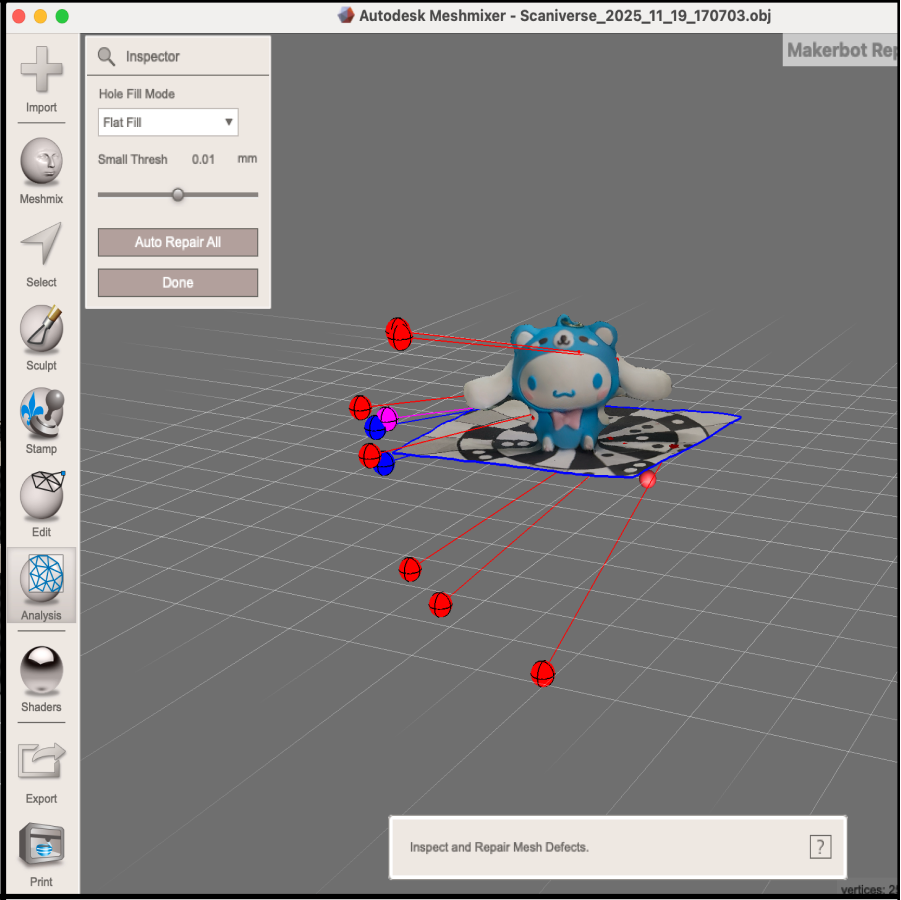The image size is (901, 900).
Task: Click the Makerbot Replicator printer dropdown
Action: (840, 51)
